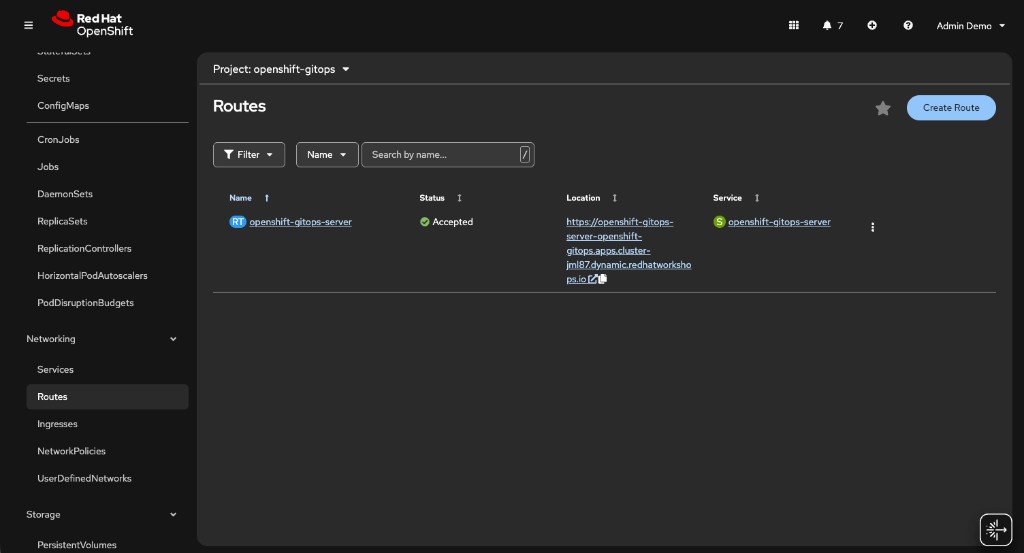
Task: Click the Routes page heading
Action: pyautogui.click(x=240, y=106)
